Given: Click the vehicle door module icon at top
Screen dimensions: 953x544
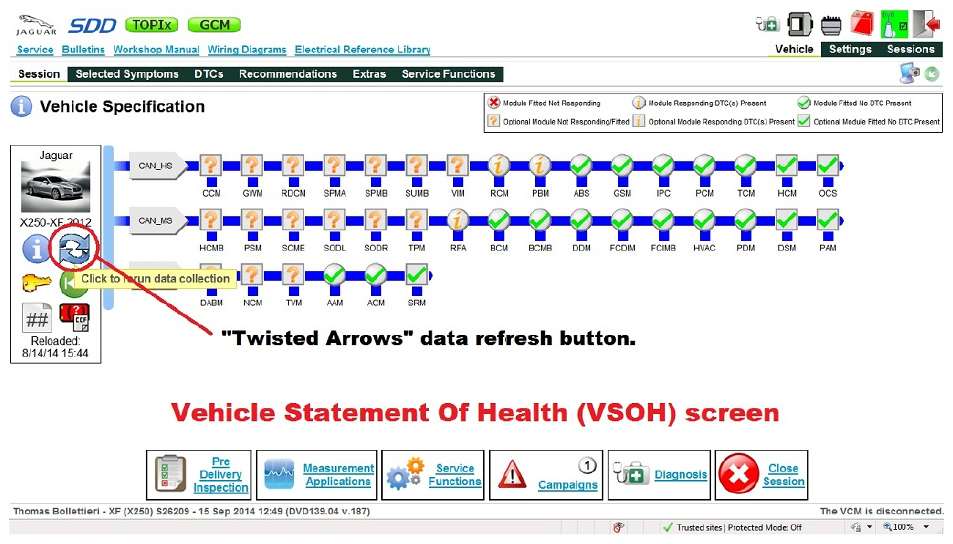Looking at the screenshot, I should click(799, 24).
